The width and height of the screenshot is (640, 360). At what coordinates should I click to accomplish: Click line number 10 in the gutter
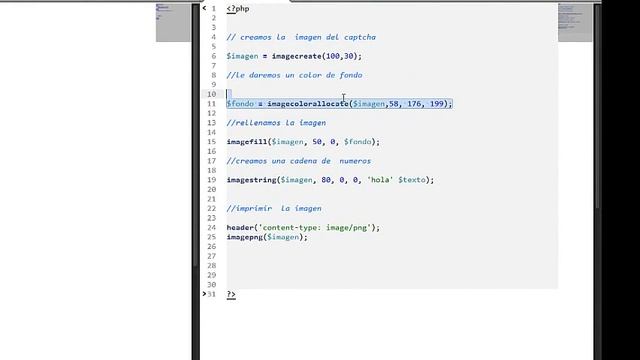211,94
